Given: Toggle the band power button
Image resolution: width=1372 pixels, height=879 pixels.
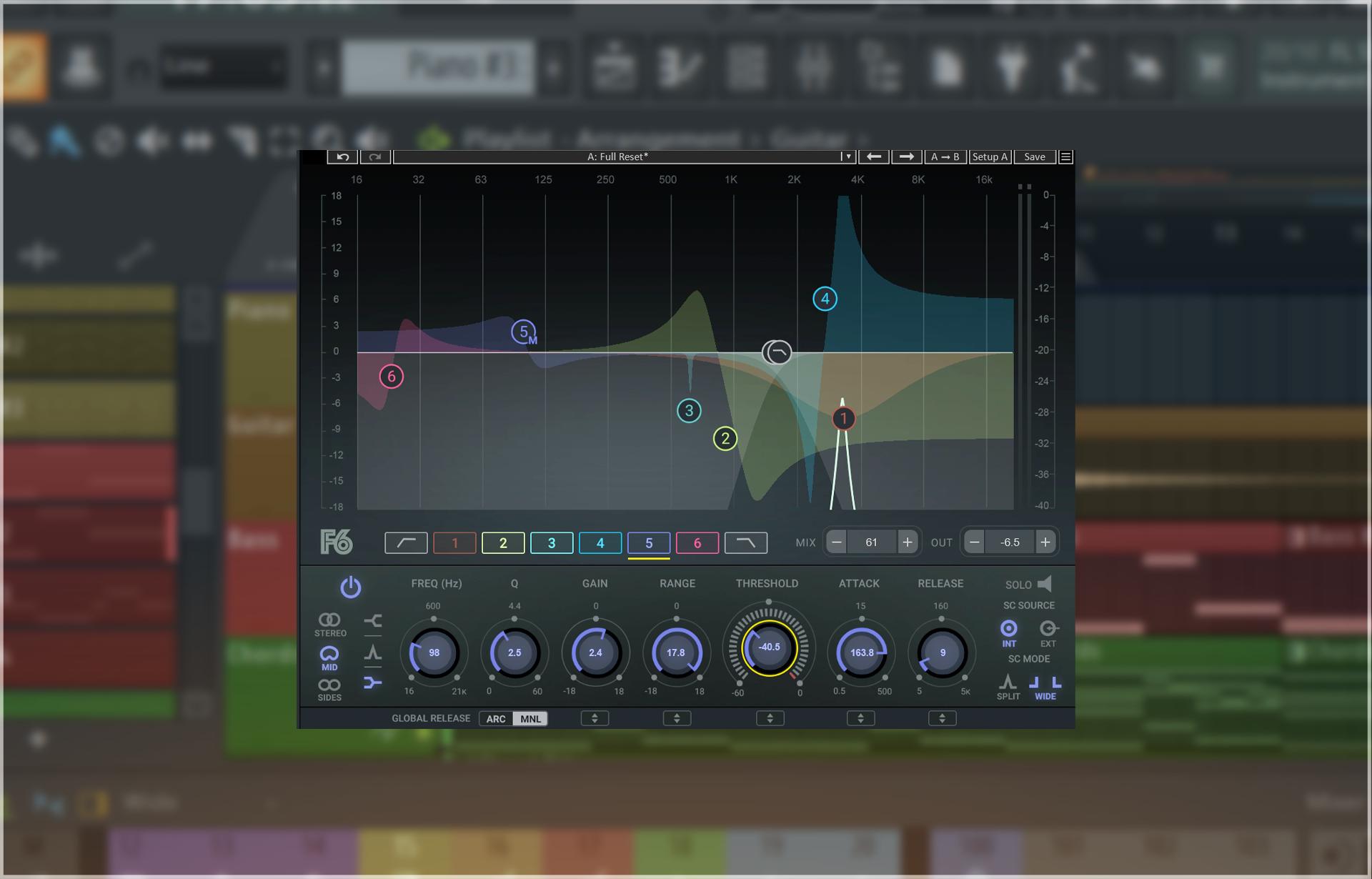Looking at the screenshot, I should pos(350,587).
